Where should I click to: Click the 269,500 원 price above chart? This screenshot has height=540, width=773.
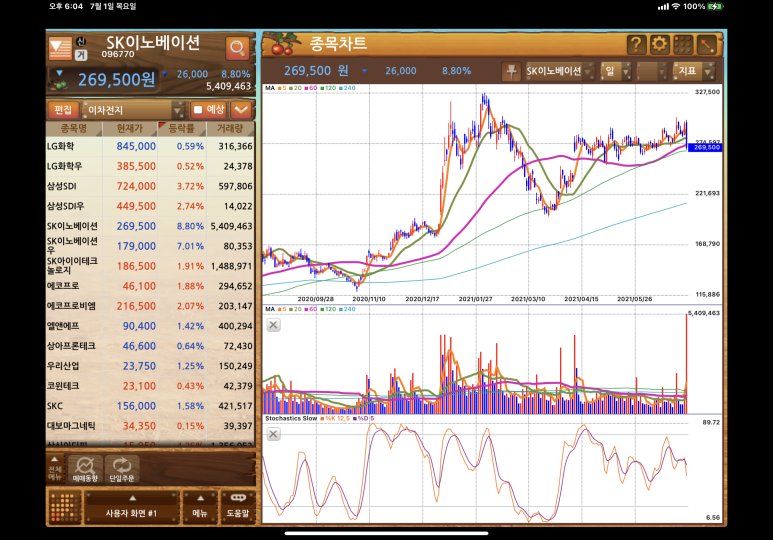point(316,71)
